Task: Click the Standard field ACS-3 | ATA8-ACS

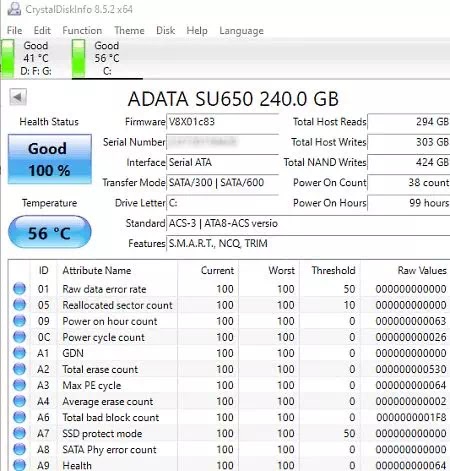Action: coord(308,223)
